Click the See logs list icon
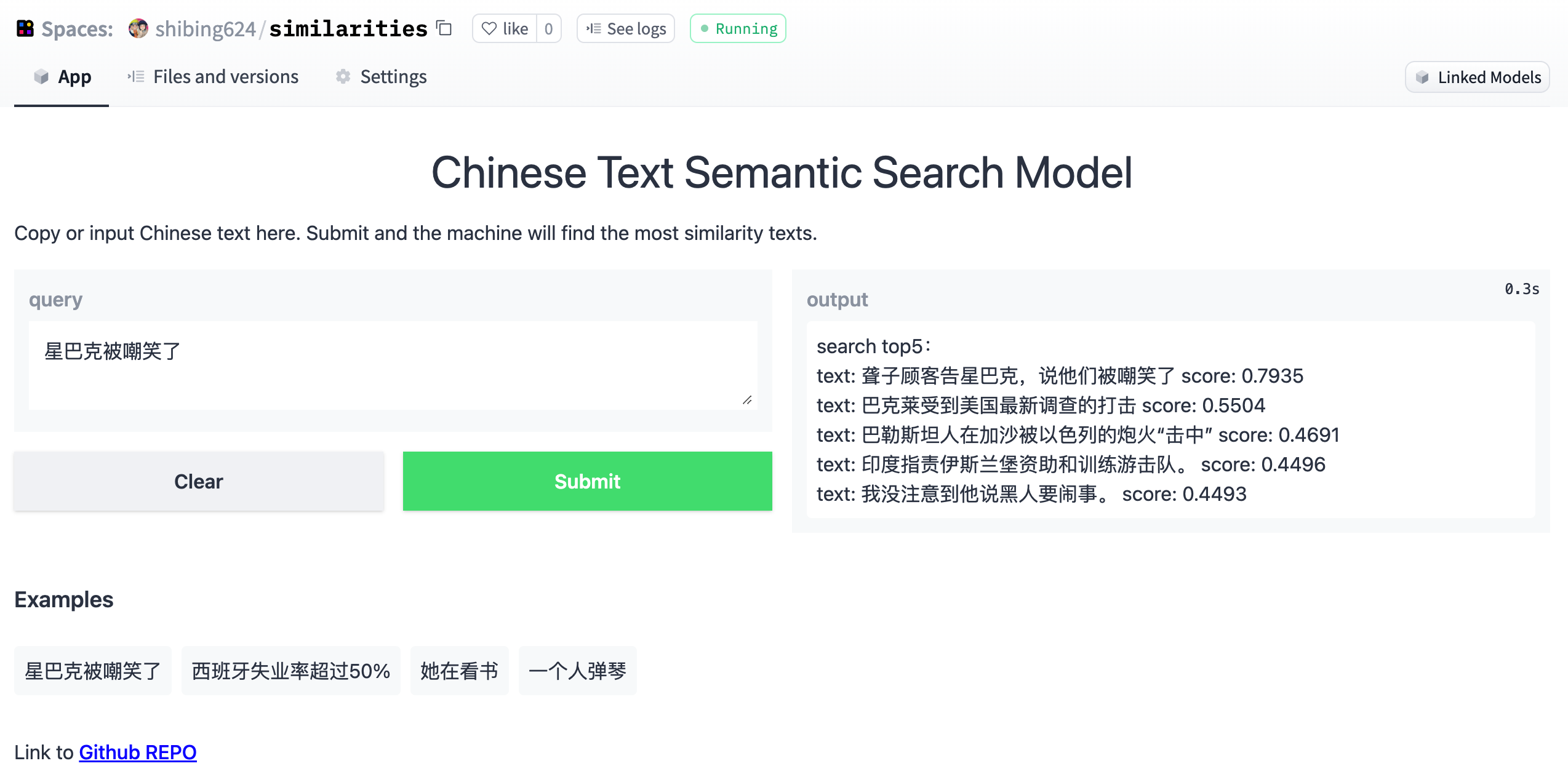This screenshot has width=1568, height=774. (594, 29)
